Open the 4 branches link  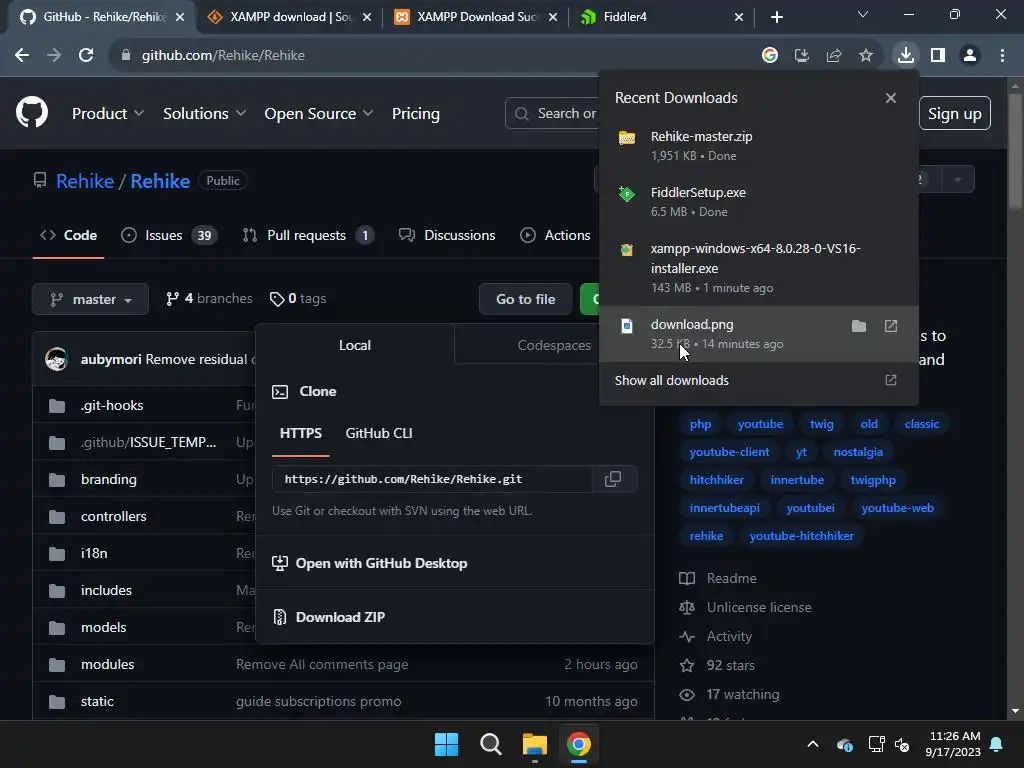[x=209, y=298]
